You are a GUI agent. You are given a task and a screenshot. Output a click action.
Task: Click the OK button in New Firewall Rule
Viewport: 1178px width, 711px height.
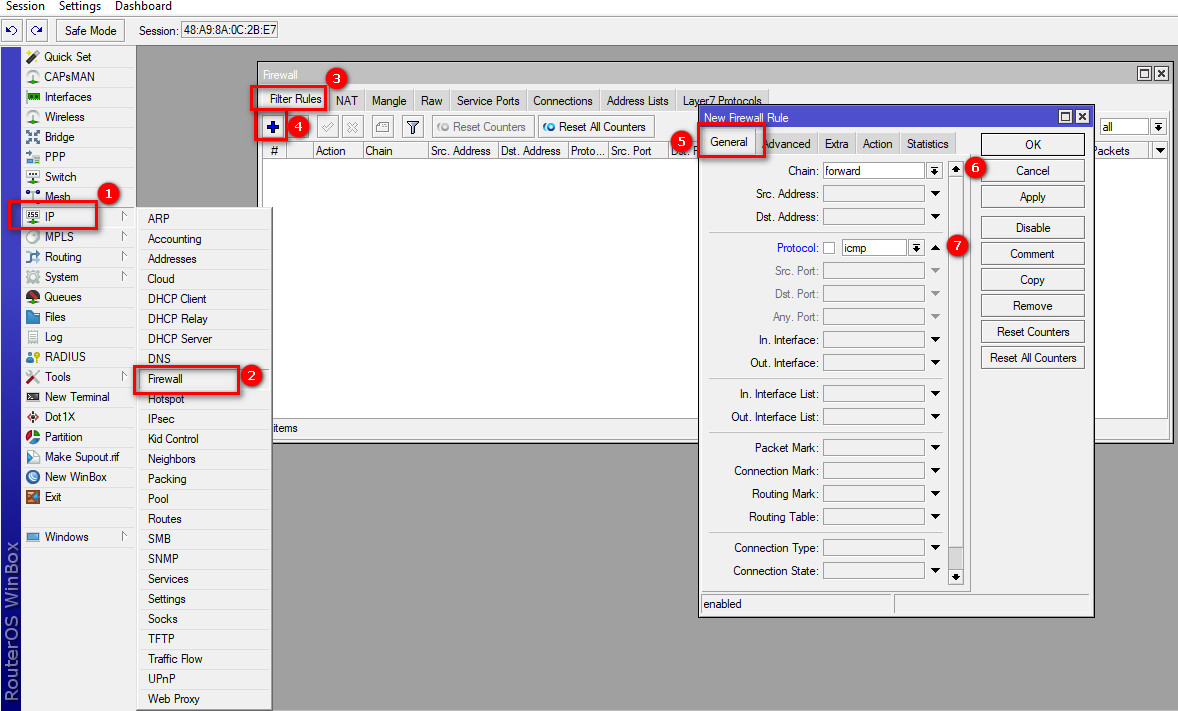[x=1032, y=145]
